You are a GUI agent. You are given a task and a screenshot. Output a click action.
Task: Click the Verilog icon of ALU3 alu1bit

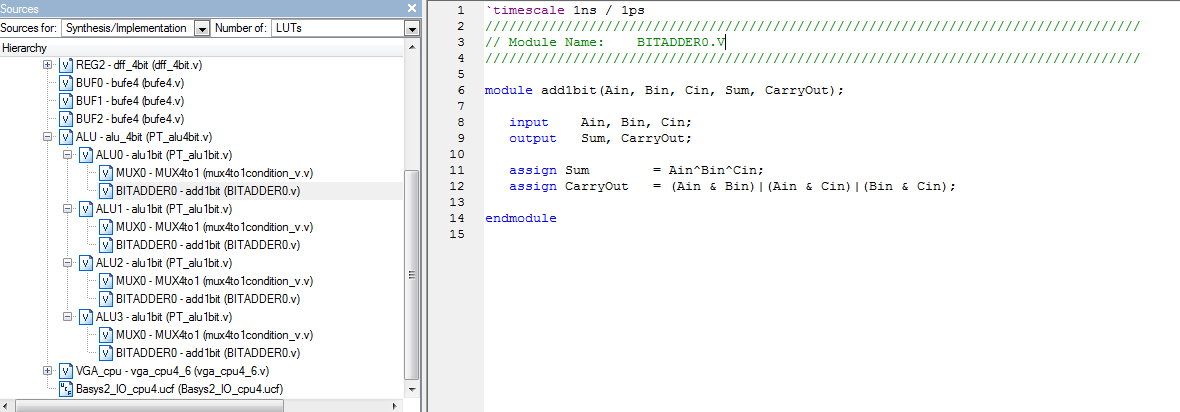click(86, 317)
